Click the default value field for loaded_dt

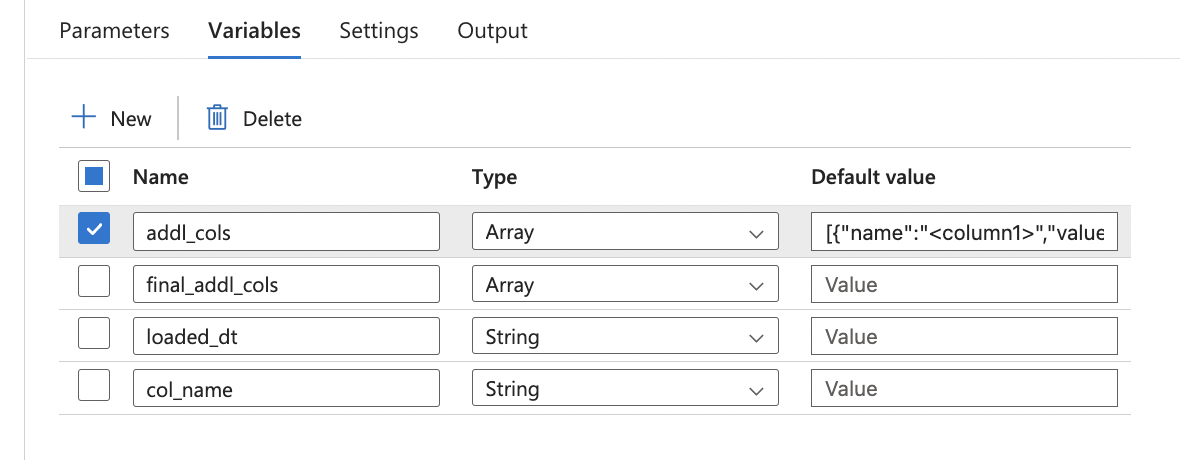point(964,337)
